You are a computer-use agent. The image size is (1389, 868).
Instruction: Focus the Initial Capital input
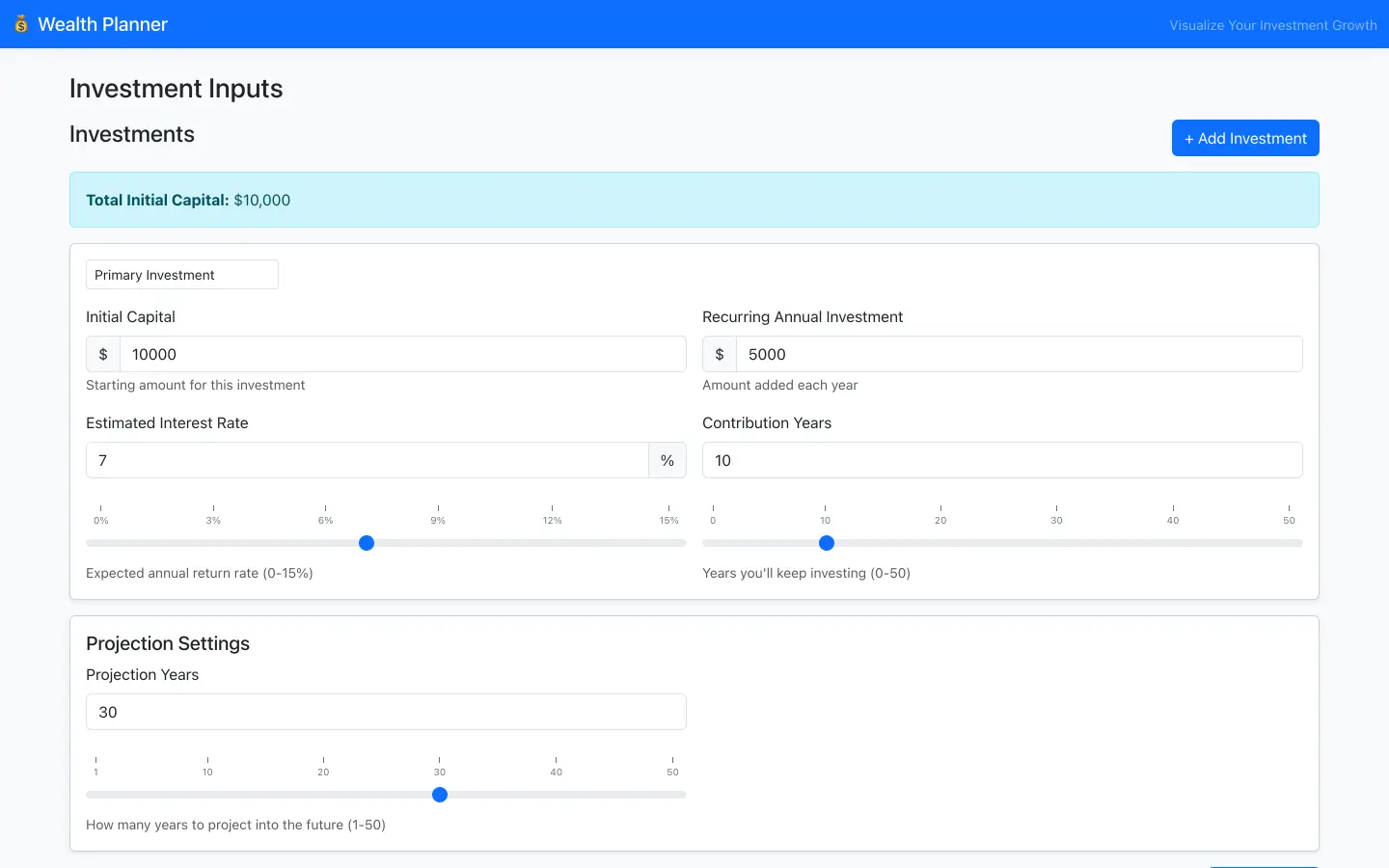tap(403, 354)
